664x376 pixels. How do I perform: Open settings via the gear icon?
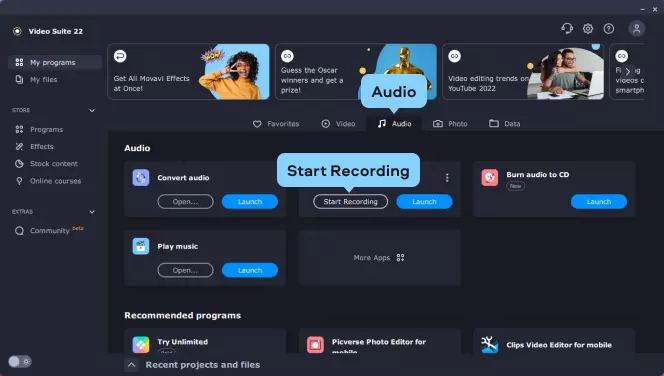point(588,29)
